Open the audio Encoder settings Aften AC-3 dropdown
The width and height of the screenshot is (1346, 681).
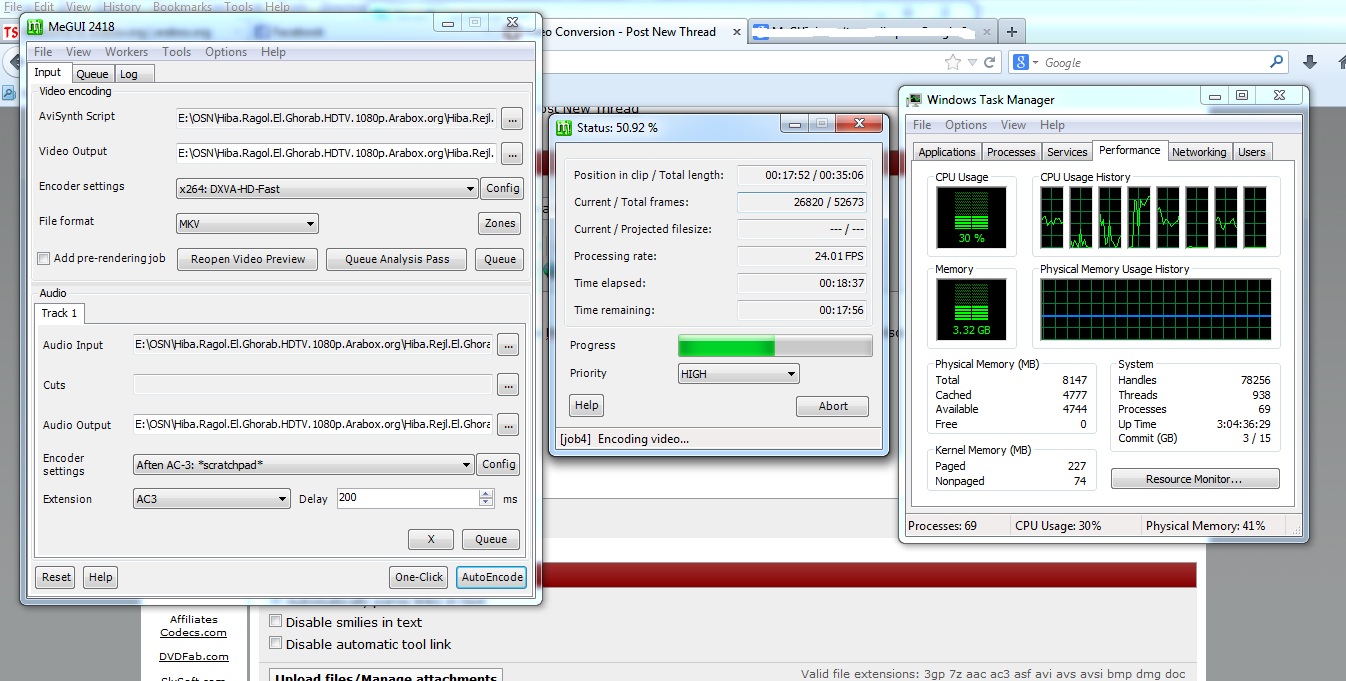(304, 464)
